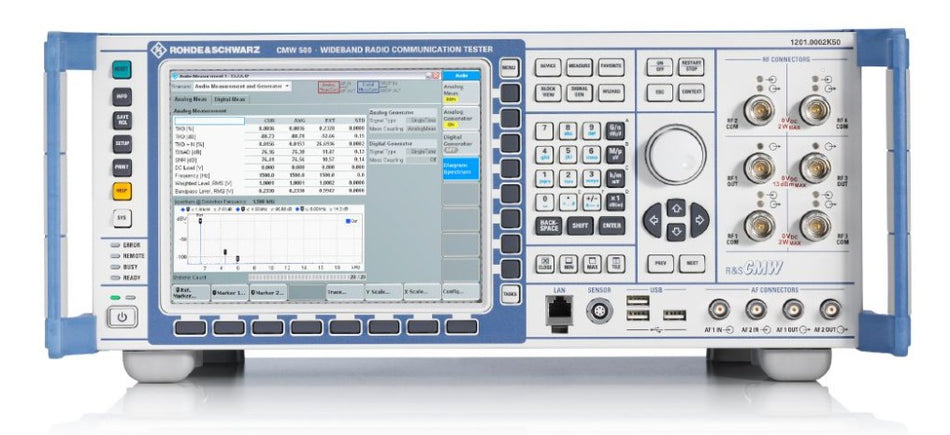950x435 pixels.
Task: Tap Y Scale softkey on screen
Action: point(384,292)
